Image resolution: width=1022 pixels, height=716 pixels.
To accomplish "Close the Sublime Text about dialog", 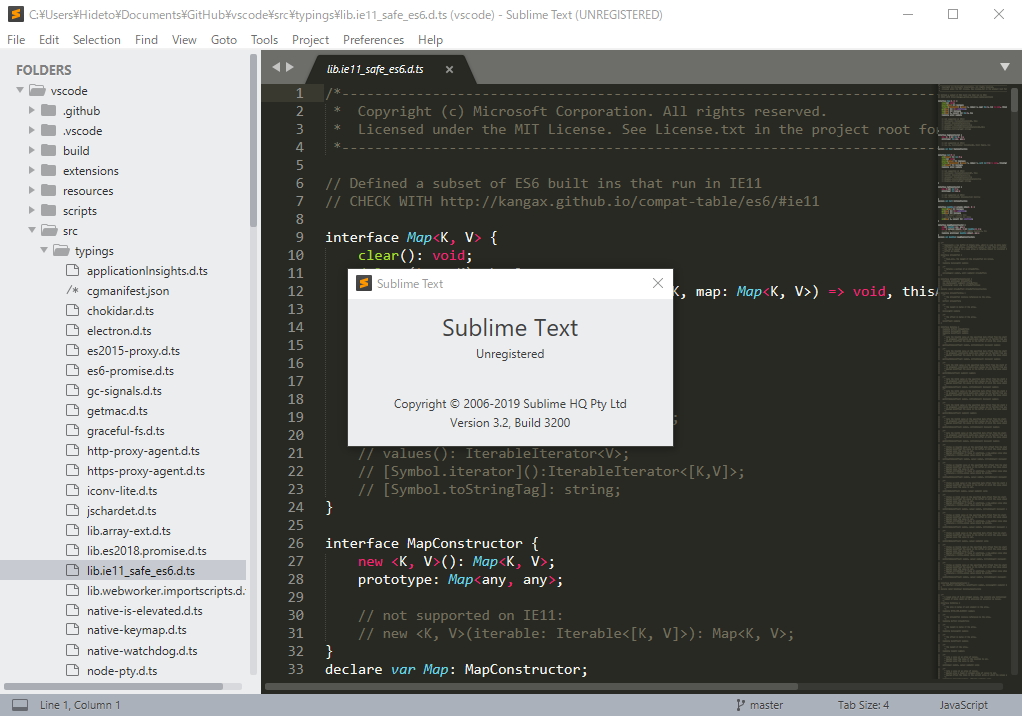I will point(657,283).
